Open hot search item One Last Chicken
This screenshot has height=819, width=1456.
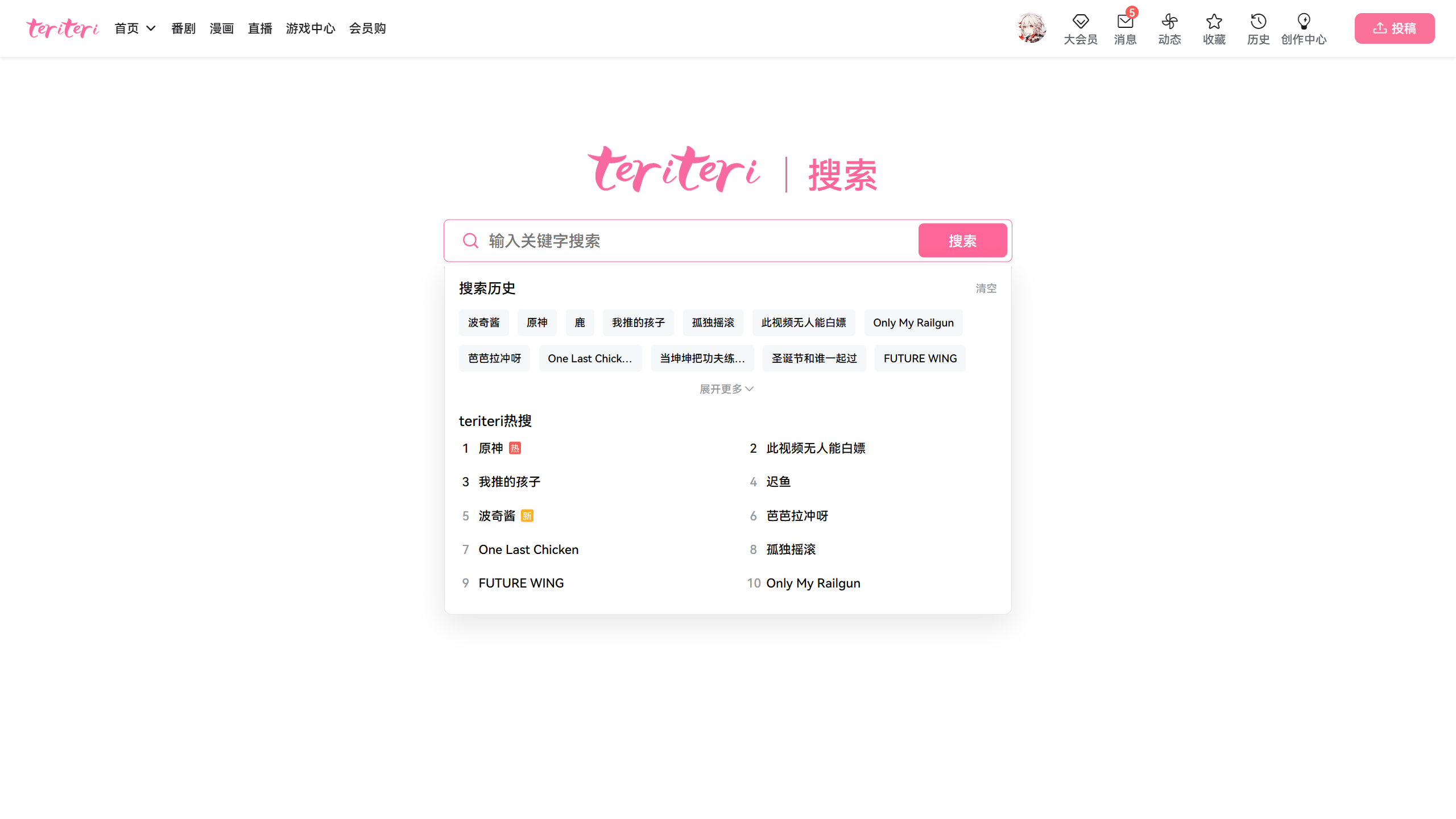[528, 549]
